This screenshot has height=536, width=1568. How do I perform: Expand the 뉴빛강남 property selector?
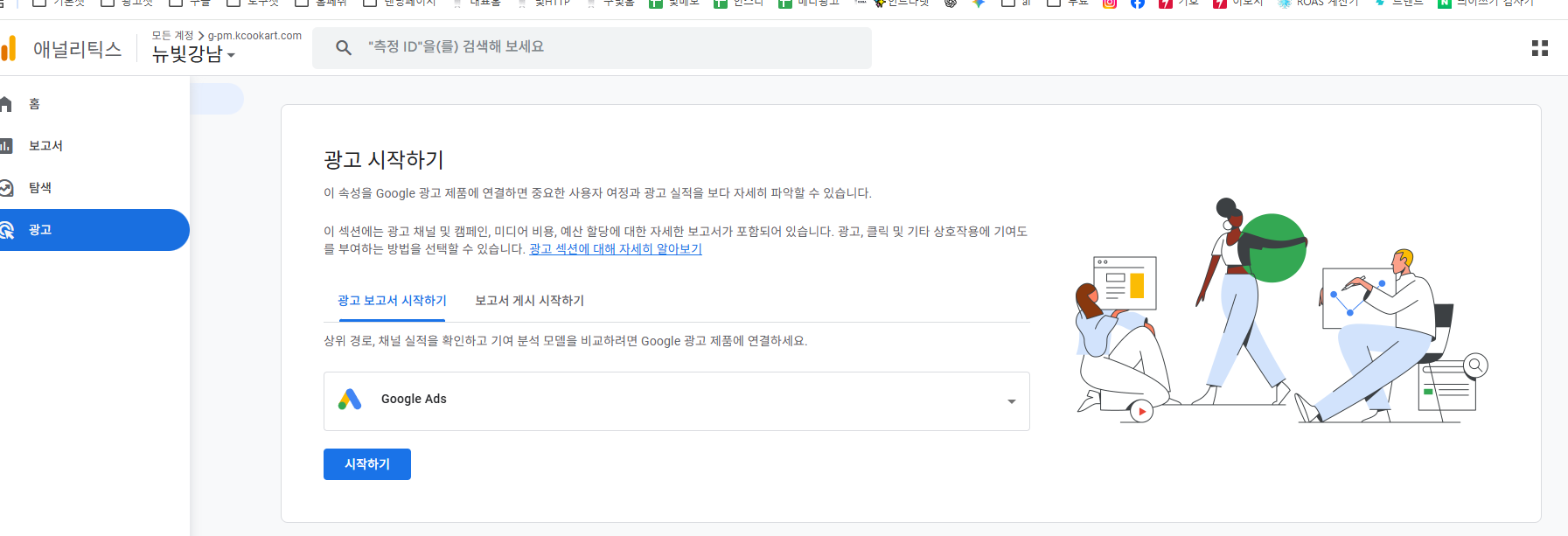tap(193, 54)
